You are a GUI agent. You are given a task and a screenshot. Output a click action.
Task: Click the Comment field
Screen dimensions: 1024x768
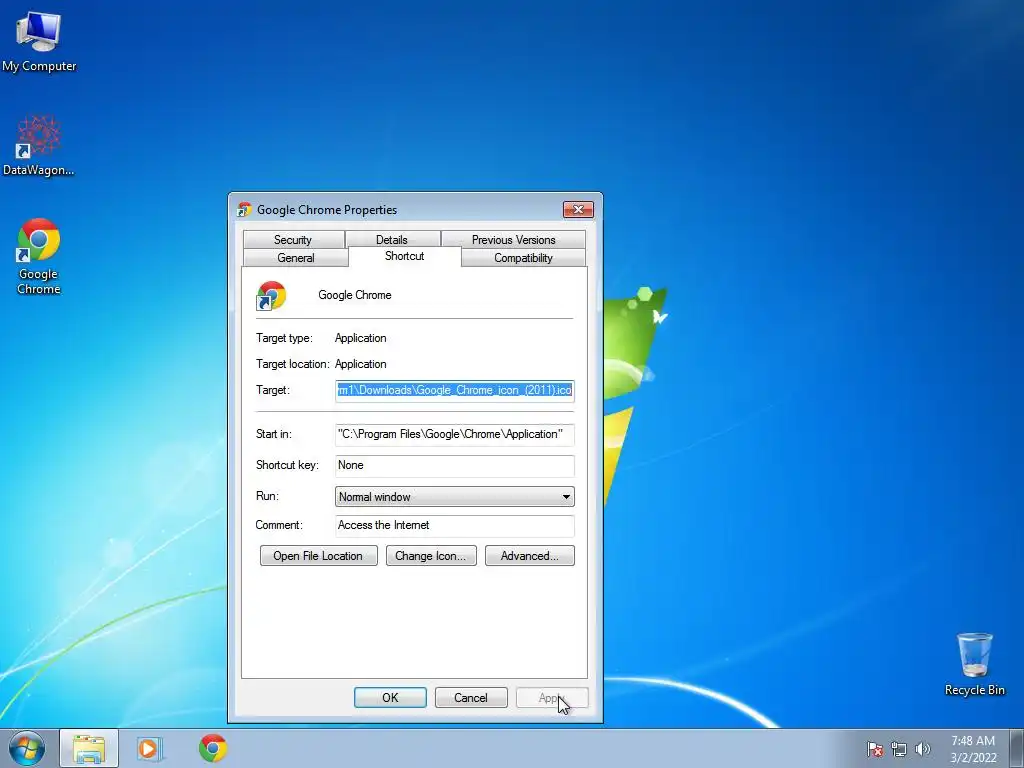455,526
